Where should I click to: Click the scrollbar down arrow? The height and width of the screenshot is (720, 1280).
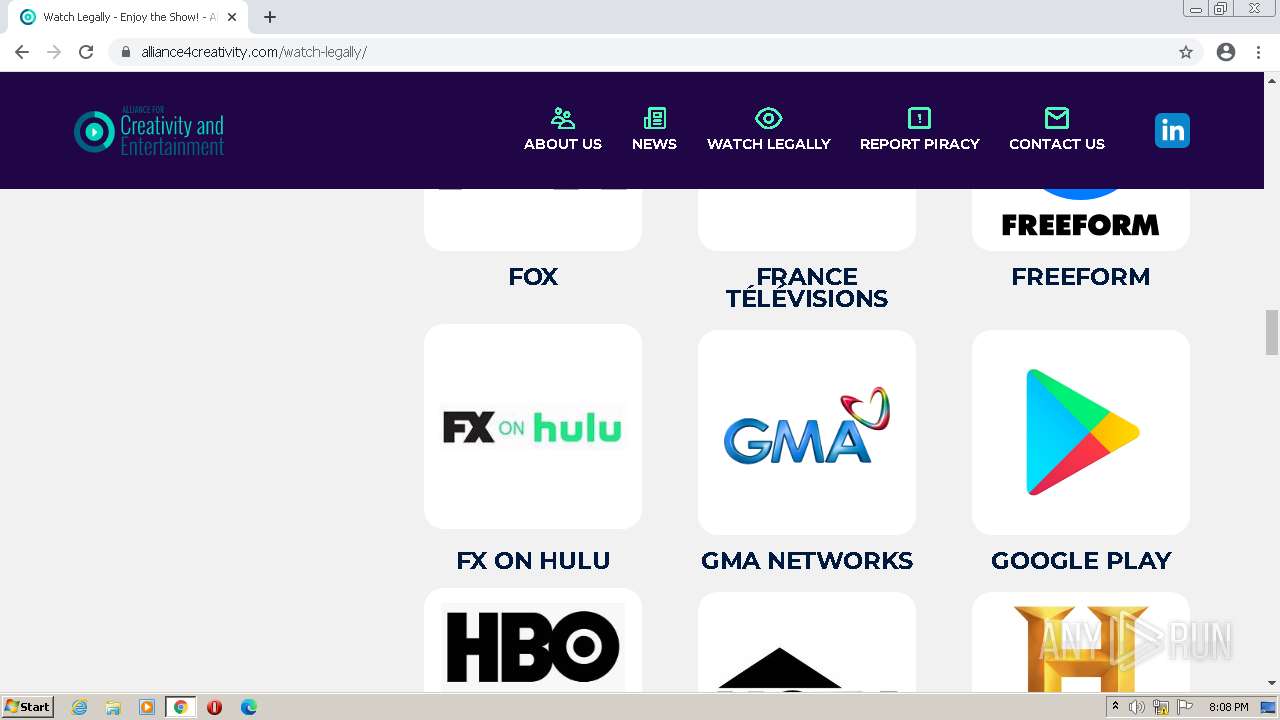click(1272, 683)
